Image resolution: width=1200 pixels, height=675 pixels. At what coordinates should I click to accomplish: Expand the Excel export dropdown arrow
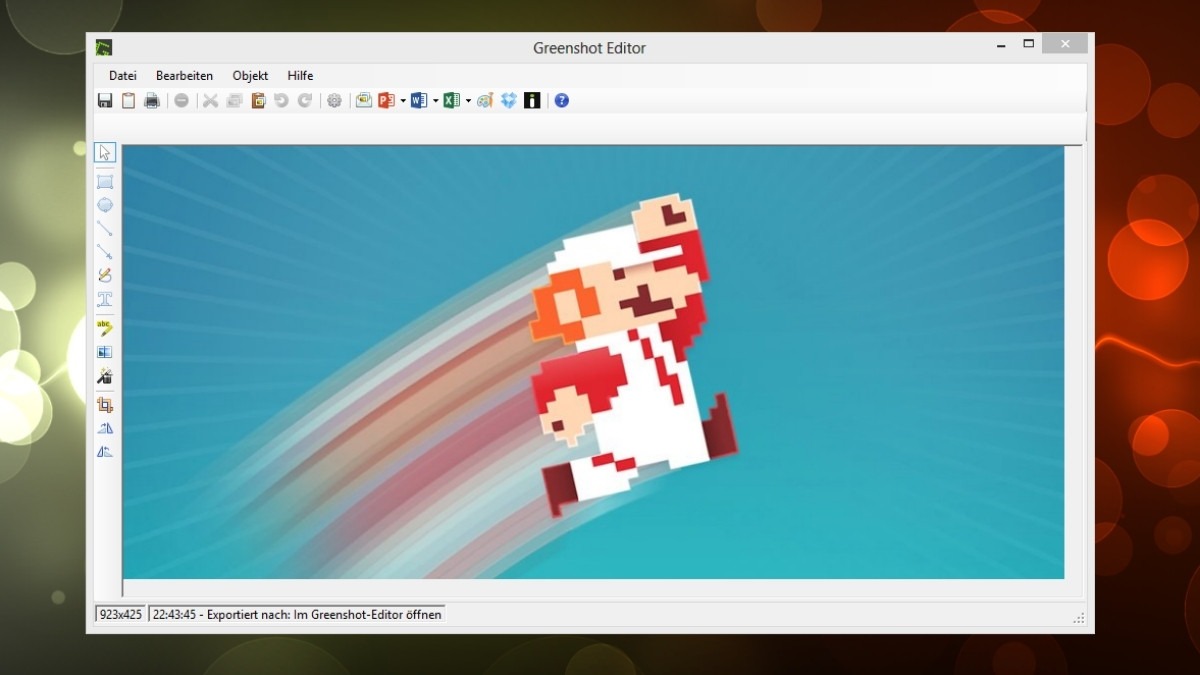(468, 101)
